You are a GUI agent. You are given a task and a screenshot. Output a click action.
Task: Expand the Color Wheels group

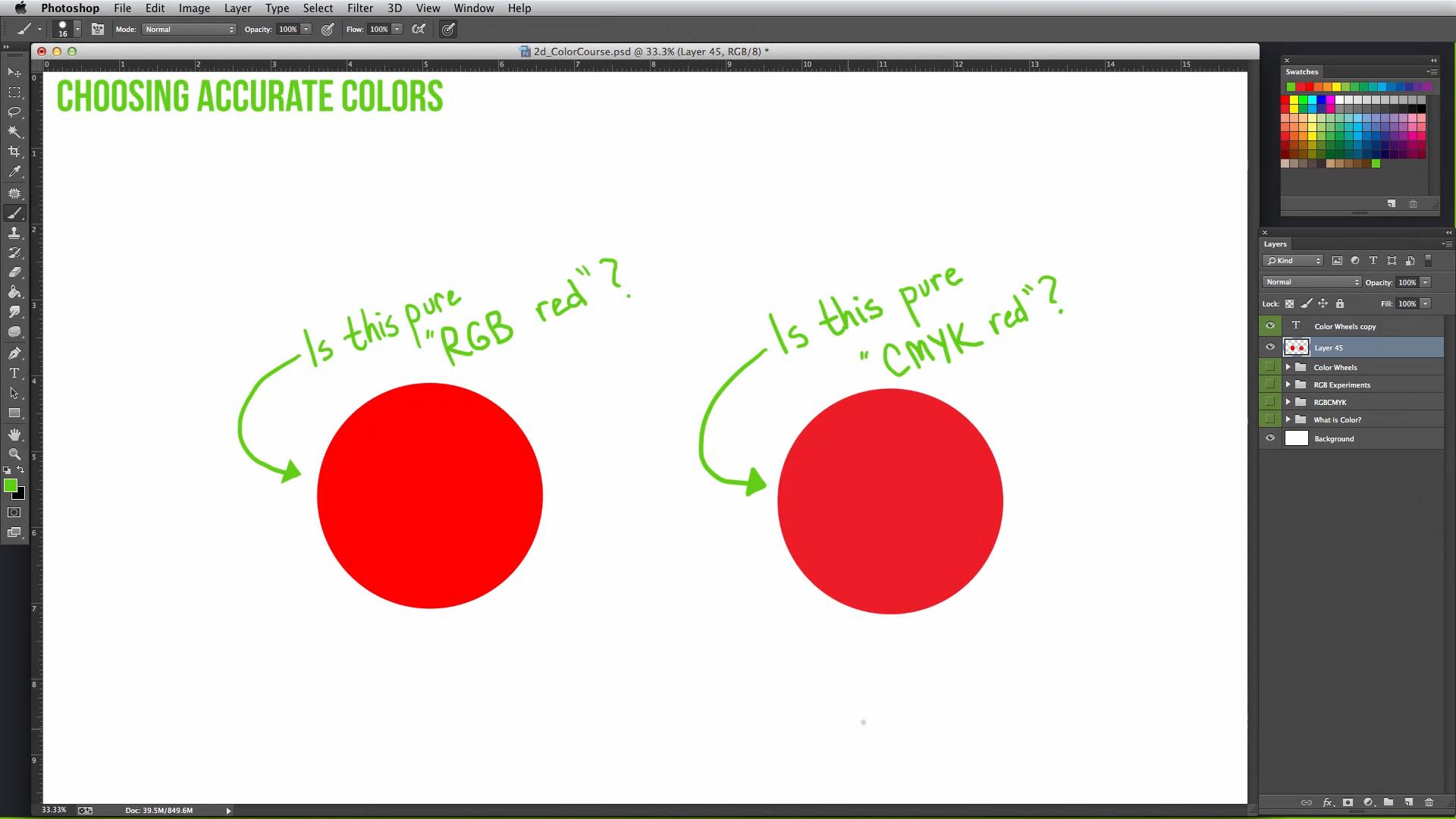click(x=1289, y=367)
